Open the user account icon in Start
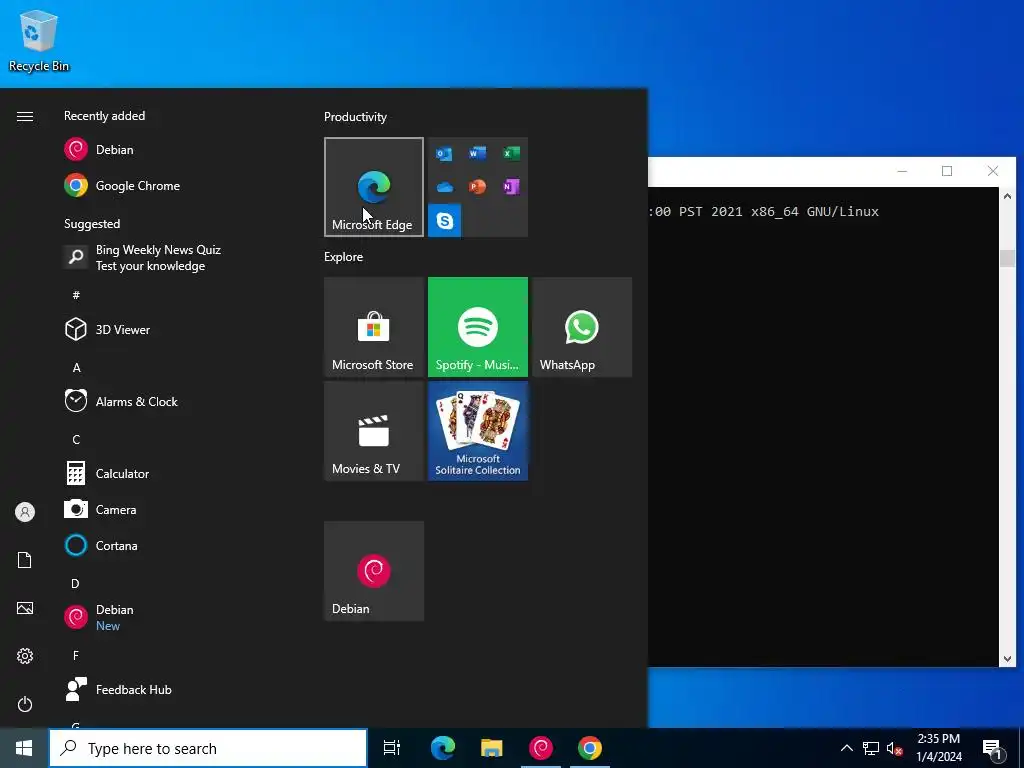The image size is (1024, 768). (x=25, y=512)
